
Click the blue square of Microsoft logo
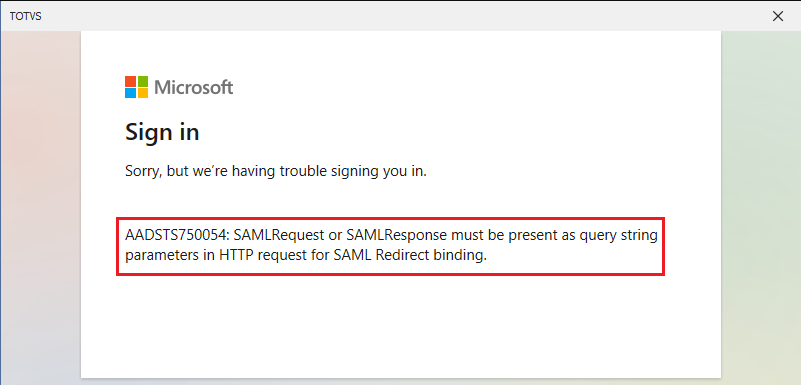click(130, 93)
